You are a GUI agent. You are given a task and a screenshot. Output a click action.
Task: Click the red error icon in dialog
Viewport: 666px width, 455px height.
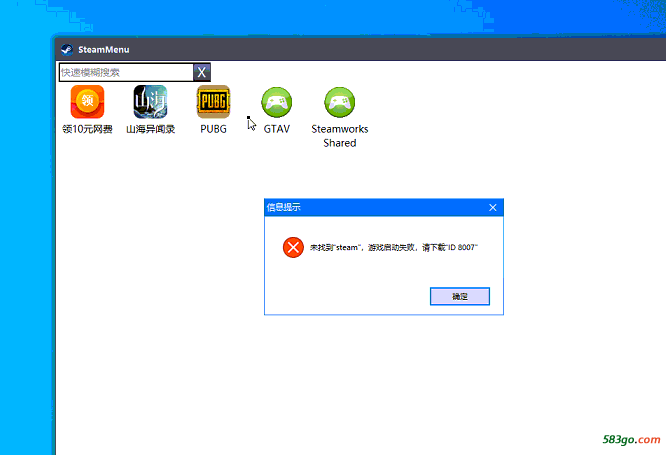tap(293, 247)
